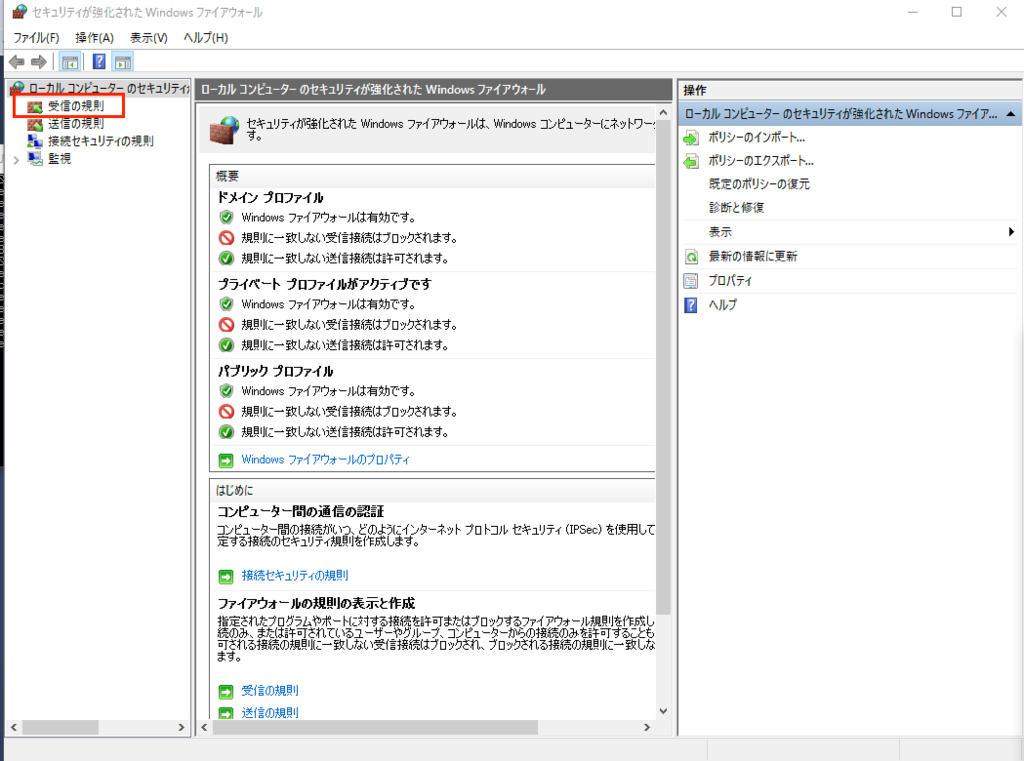Click the green shield icon under ドメイン プロファイル
This screenshot has width=1024, height=761.
click(x=226, y=218)
